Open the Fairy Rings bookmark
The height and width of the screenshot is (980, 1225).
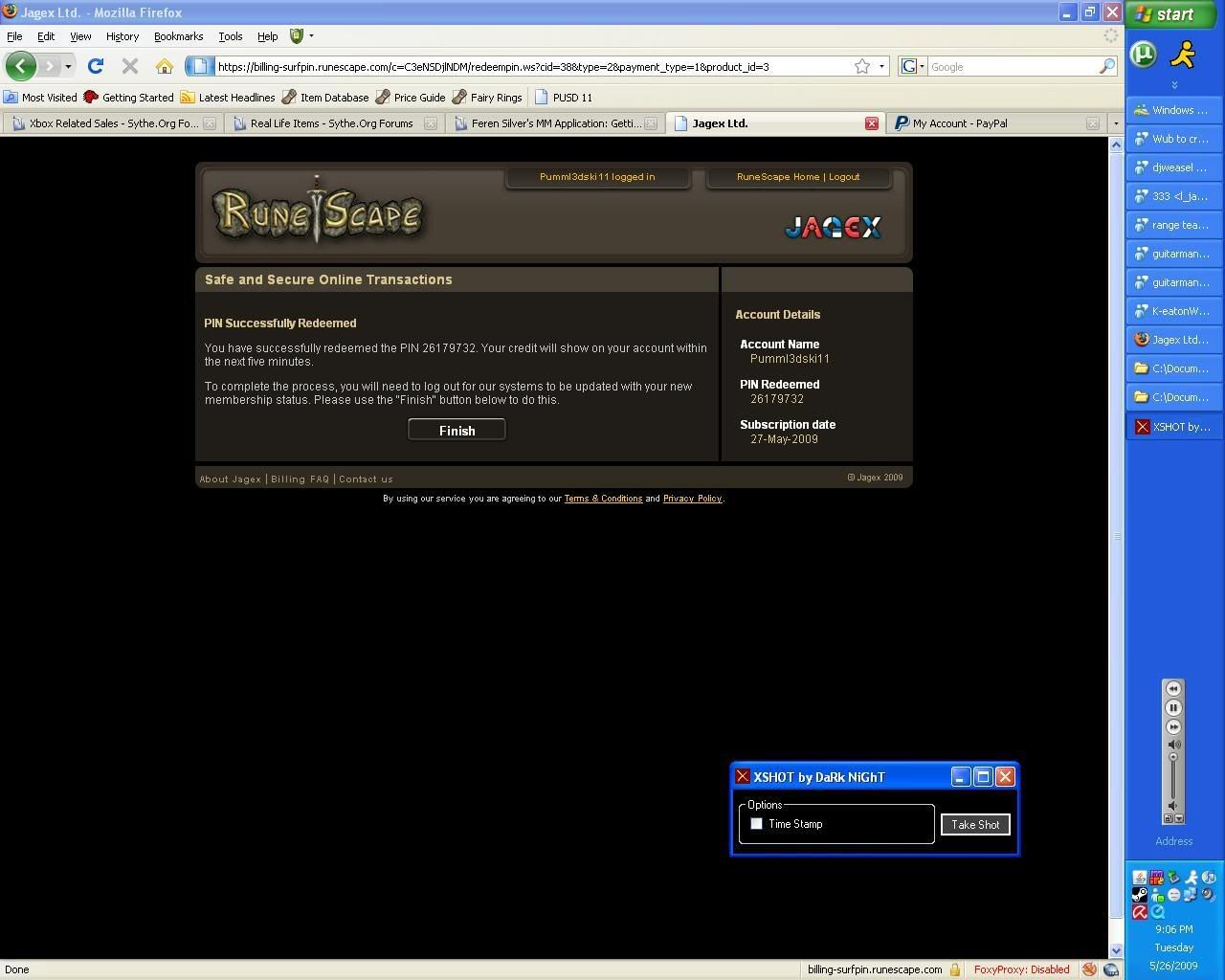coord(486,97)
